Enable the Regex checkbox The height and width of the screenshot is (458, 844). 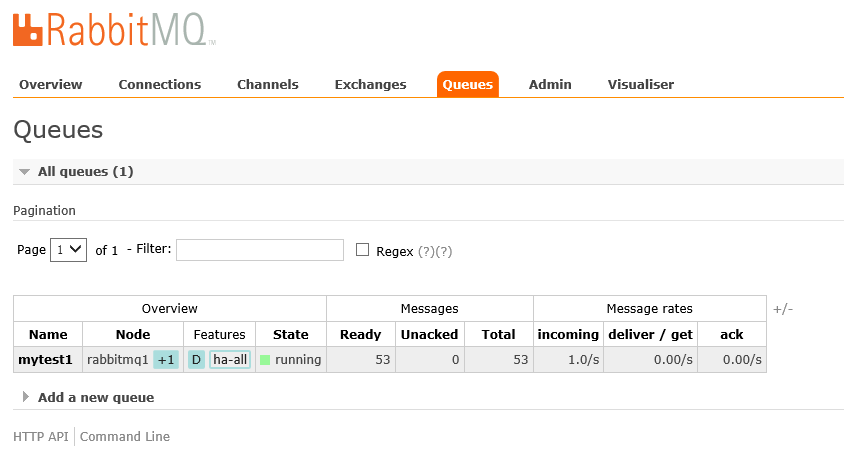[362, 250]
